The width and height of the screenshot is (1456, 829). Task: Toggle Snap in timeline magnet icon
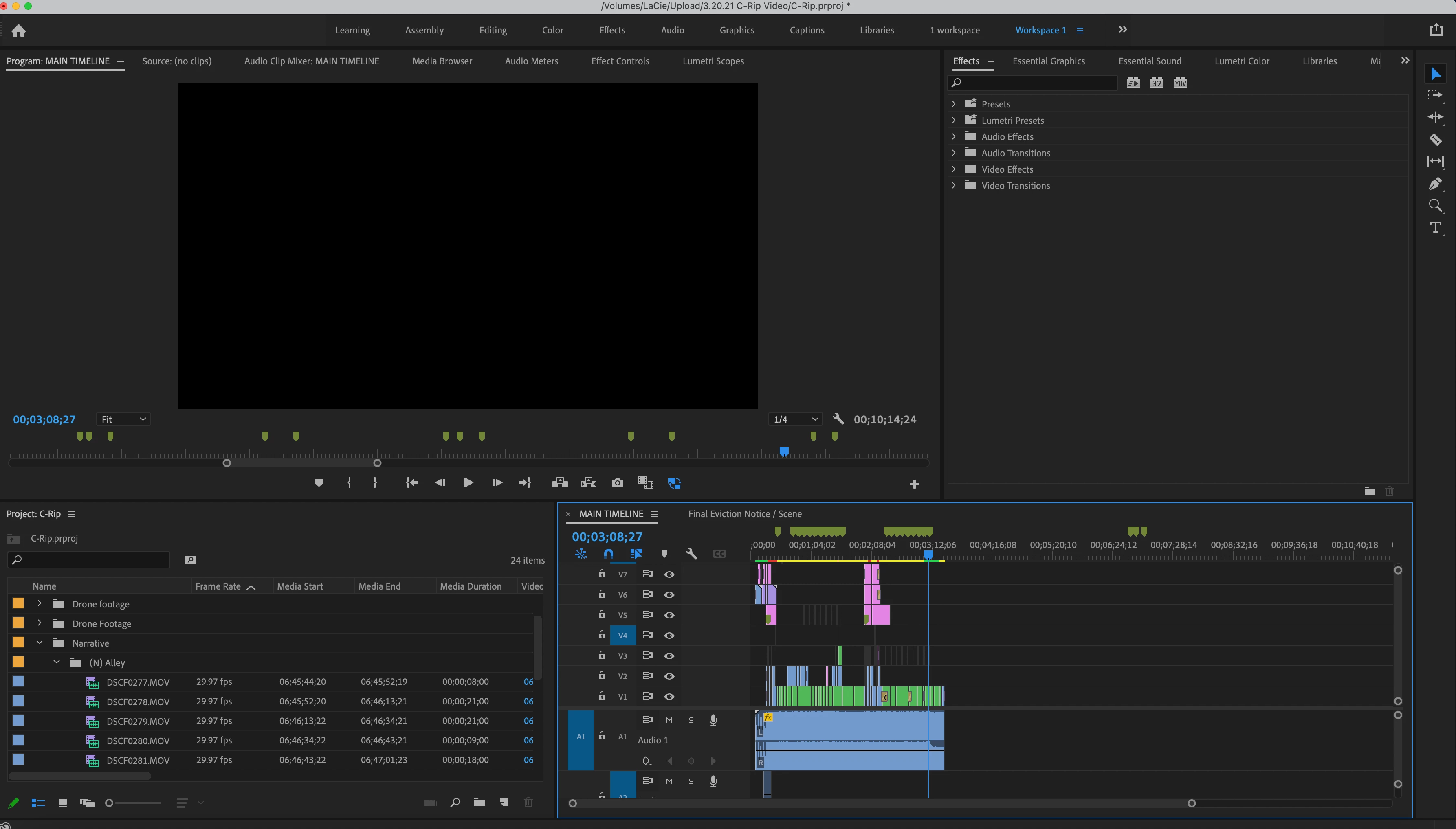pyautogui.click(x=608, y=553)
